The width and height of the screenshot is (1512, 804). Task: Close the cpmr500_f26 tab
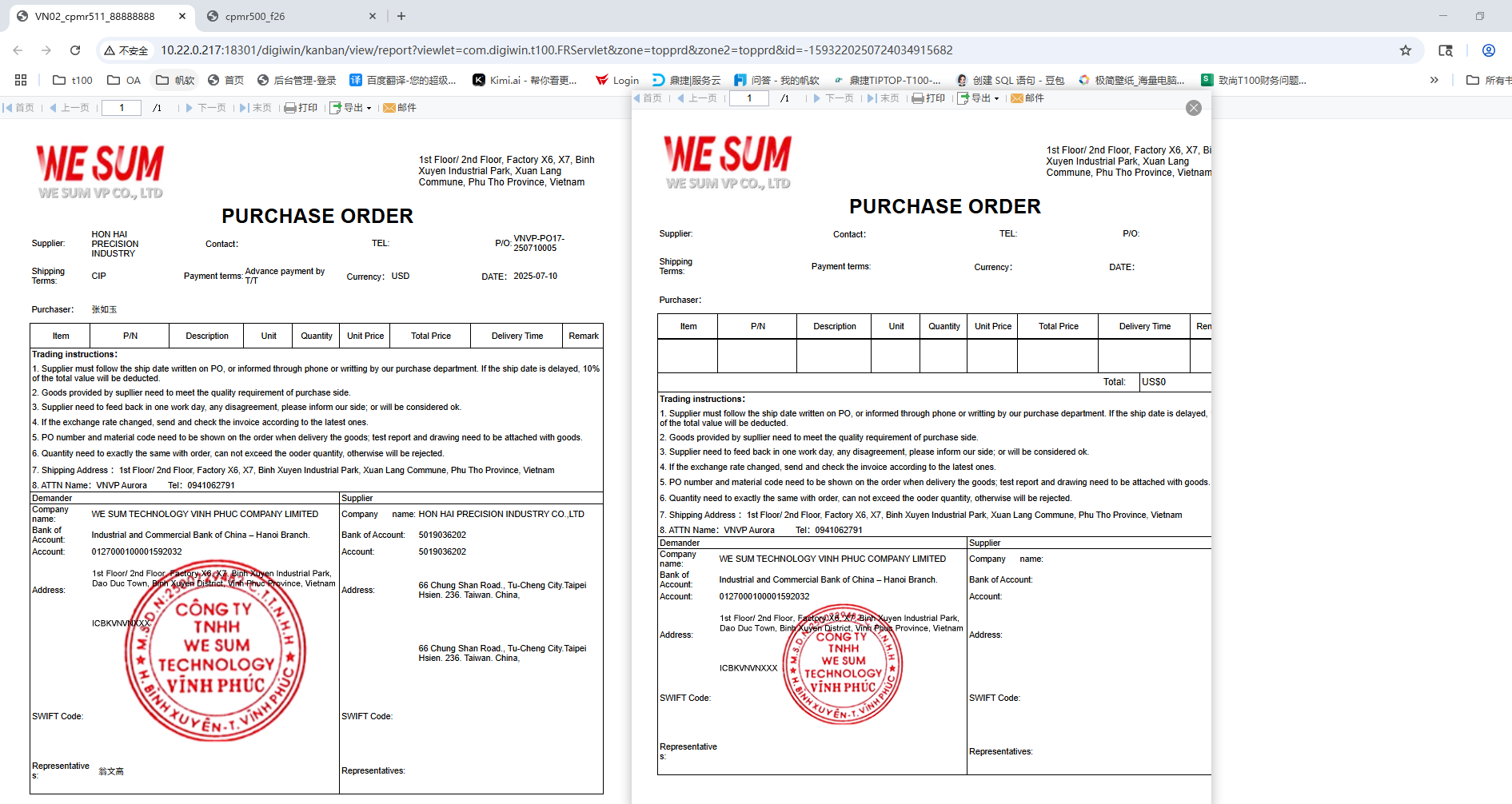click(373, 16)
